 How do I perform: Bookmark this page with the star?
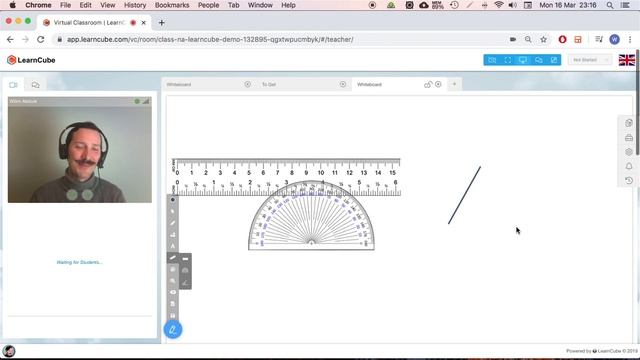(x=543, y=40)
